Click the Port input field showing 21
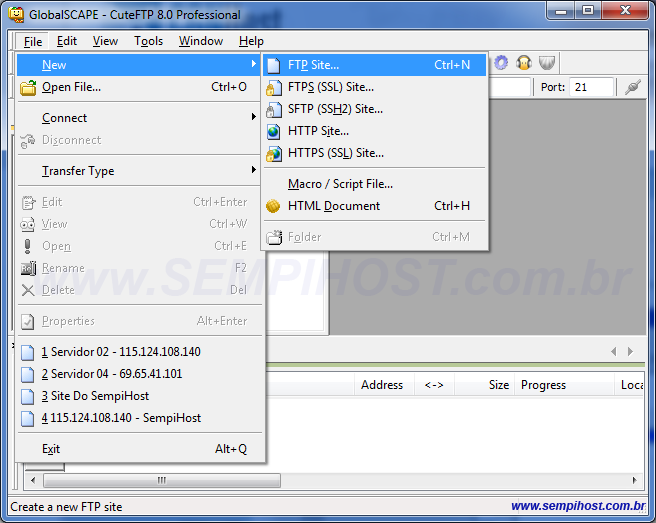 pyautogui.click(x=592, y=87)
